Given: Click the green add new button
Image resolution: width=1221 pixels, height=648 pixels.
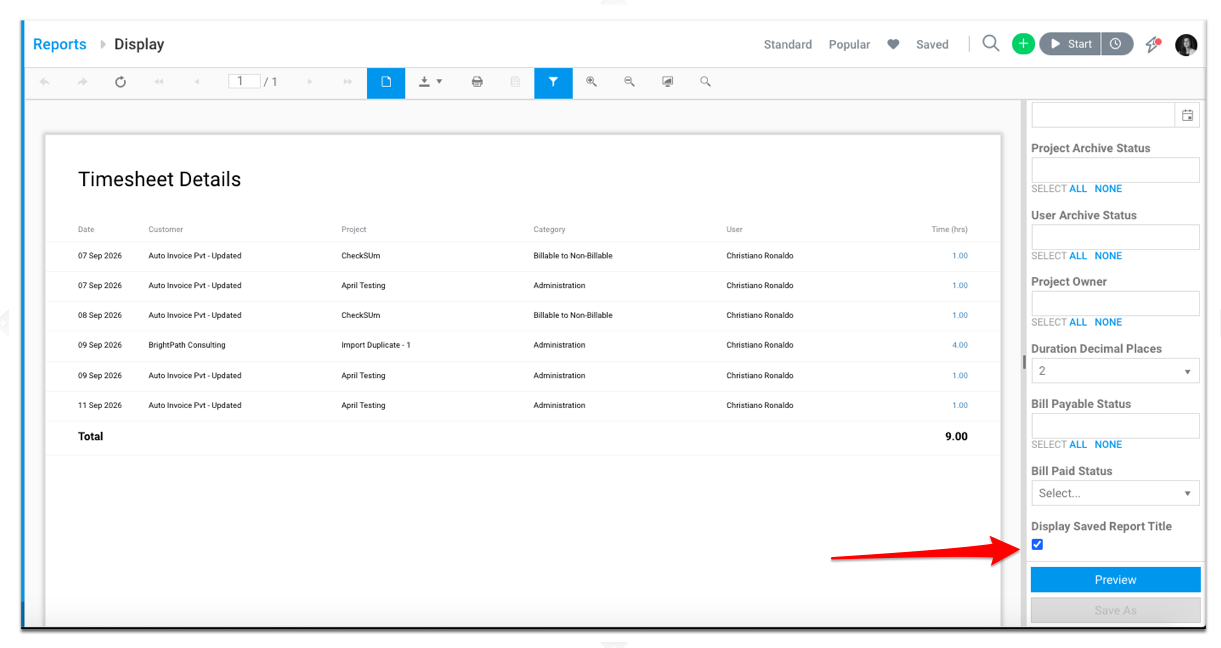Looking at the screenshot, I should tap(1023, 44).
